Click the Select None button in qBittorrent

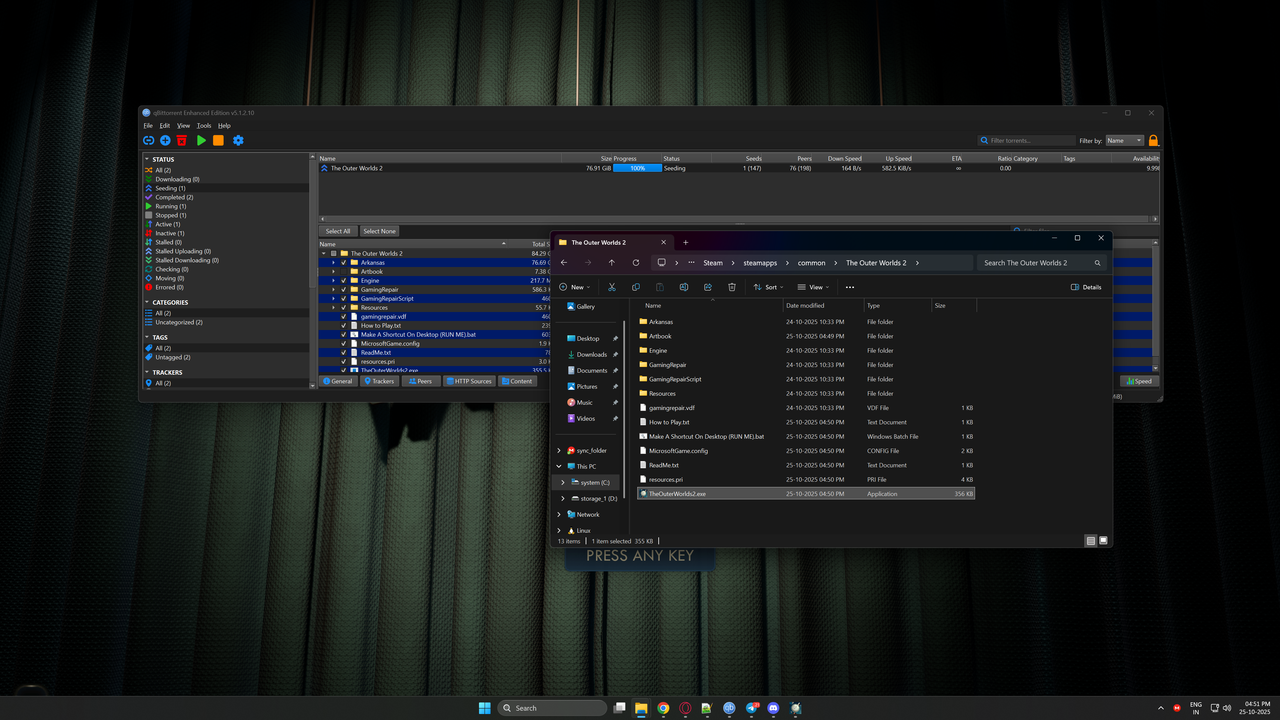pyautogui.click(x=379, y=231)
